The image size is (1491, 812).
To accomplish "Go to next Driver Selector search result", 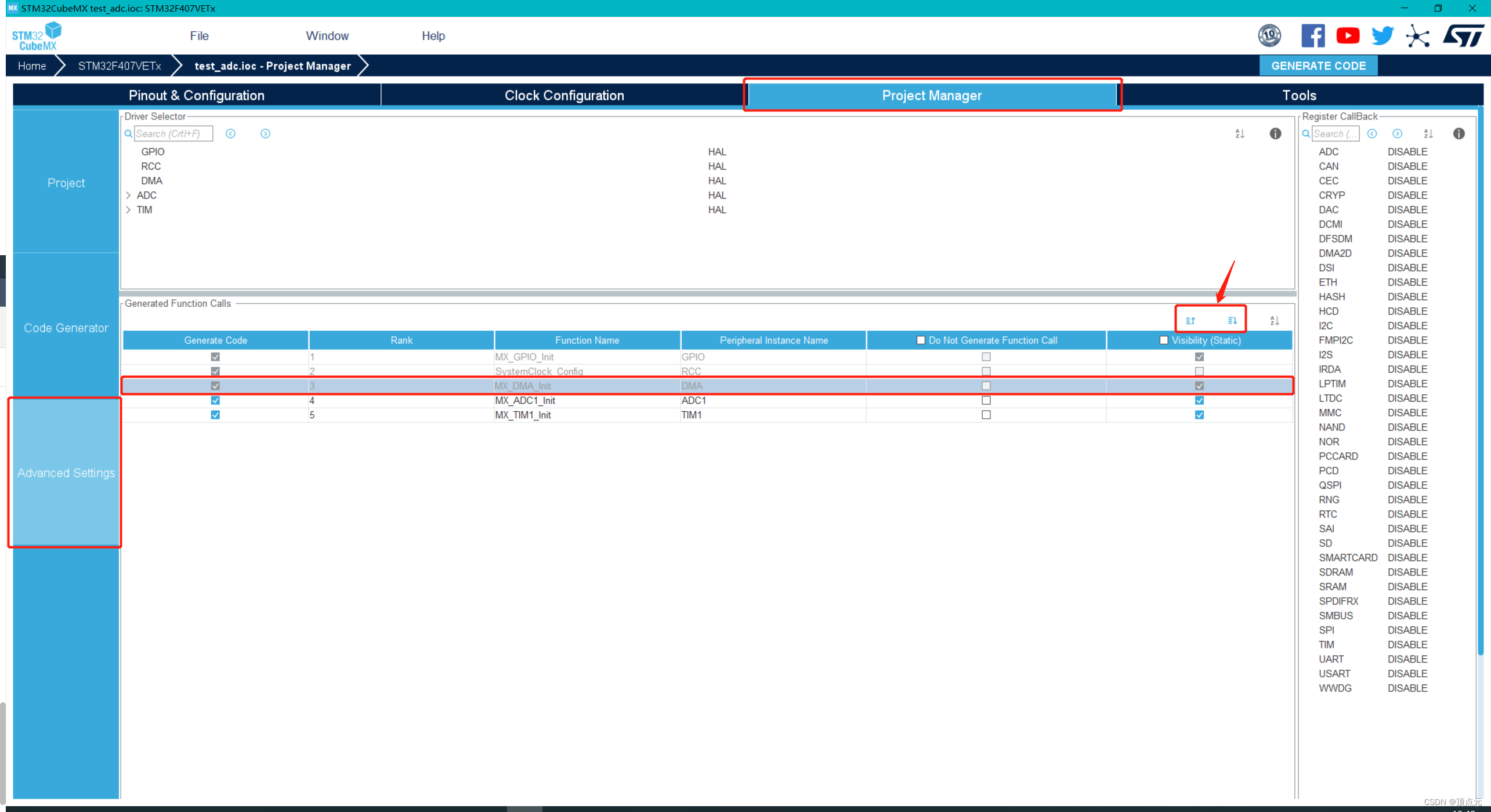I will point(265,134).
